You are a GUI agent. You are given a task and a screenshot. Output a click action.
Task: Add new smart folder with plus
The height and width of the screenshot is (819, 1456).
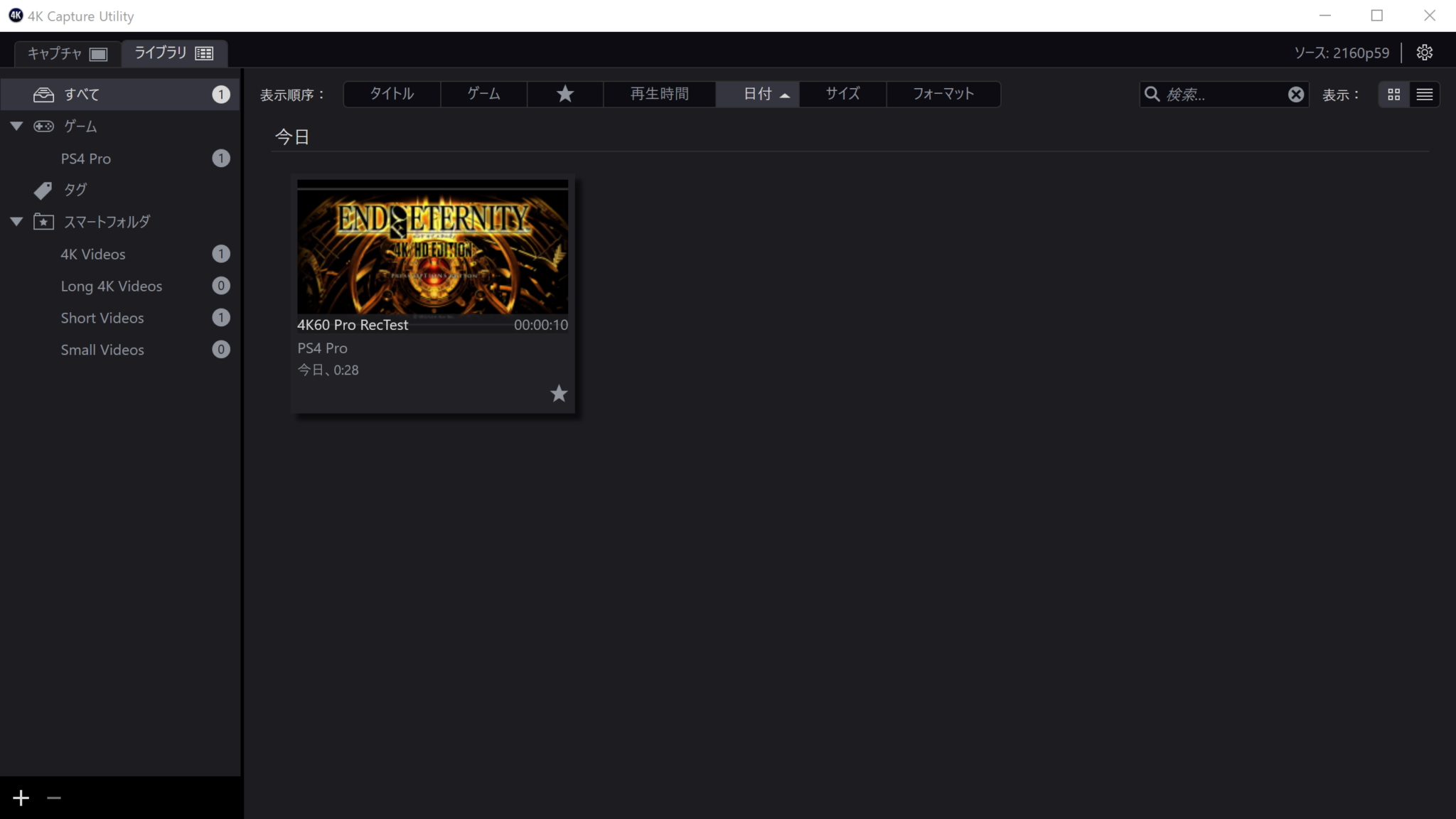21,798
